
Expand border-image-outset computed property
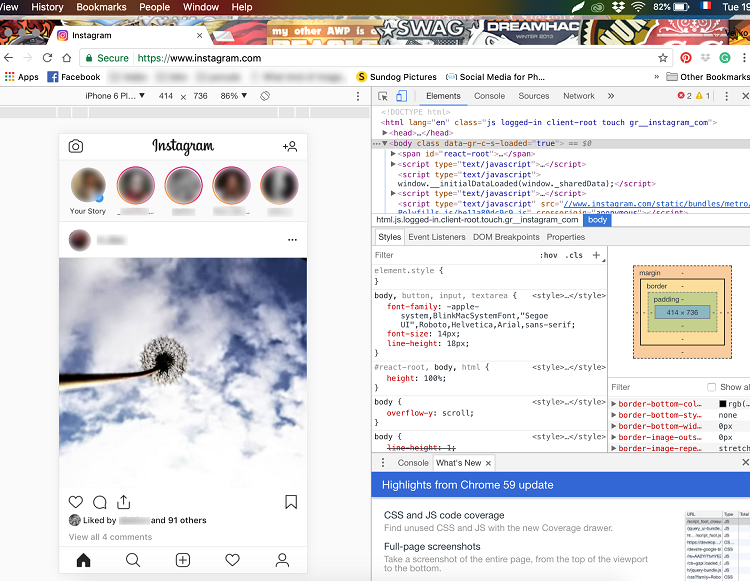pos(614,437)
